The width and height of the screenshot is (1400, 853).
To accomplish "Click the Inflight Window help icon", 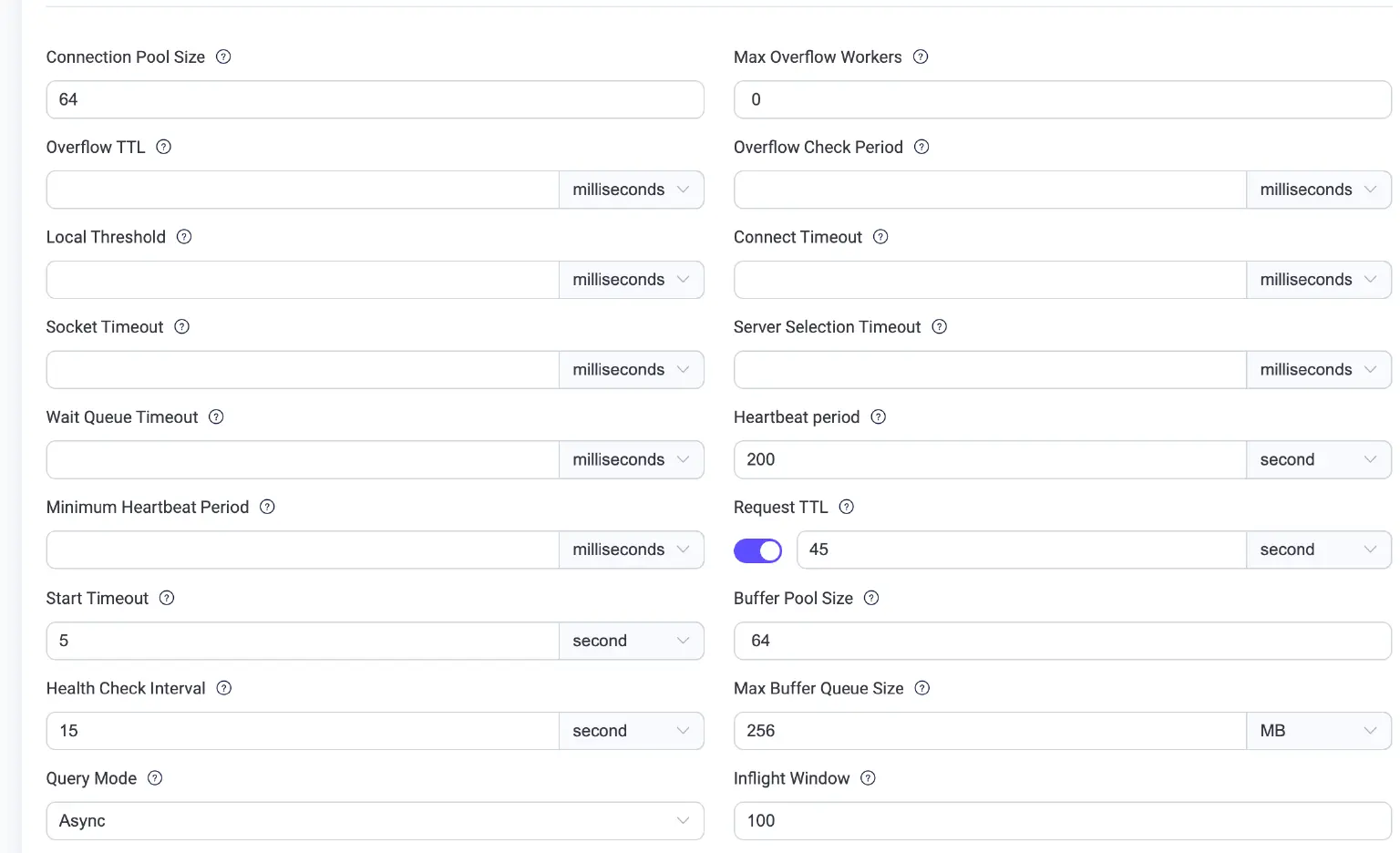I will click(869, 778).
